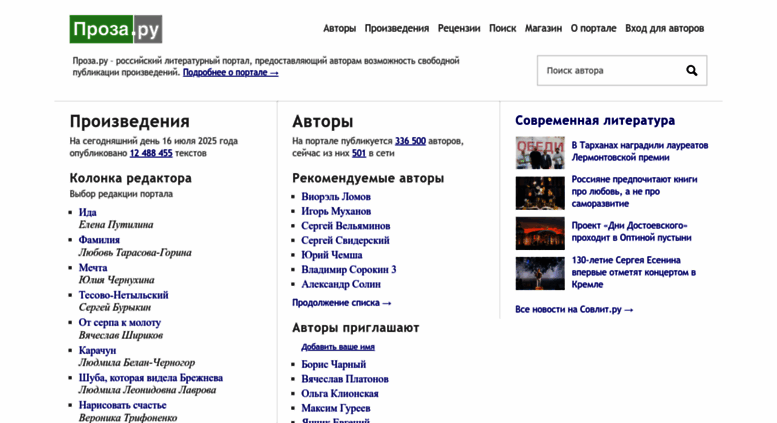Open author Максим Гуреев

(335, 408)
